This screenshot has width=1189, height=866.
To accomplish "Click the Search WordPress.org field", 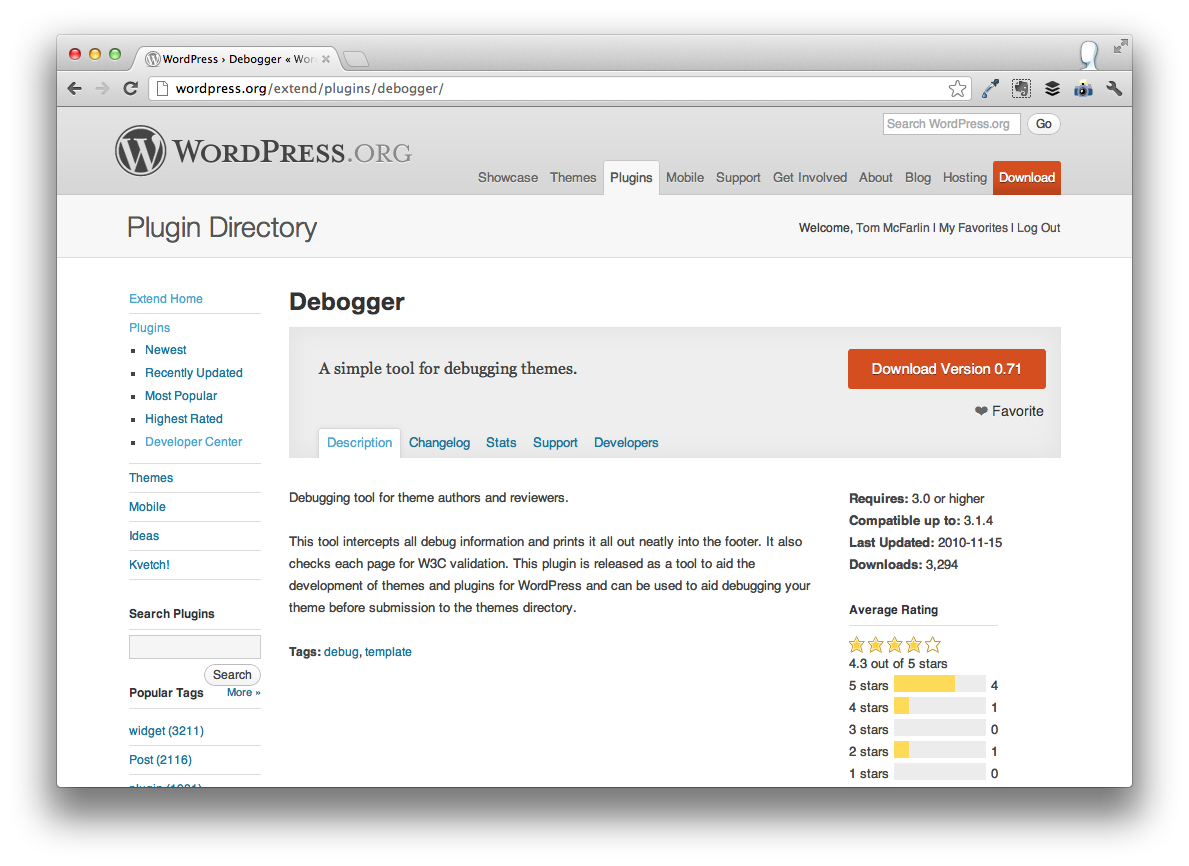I will (x=951, y=124).
